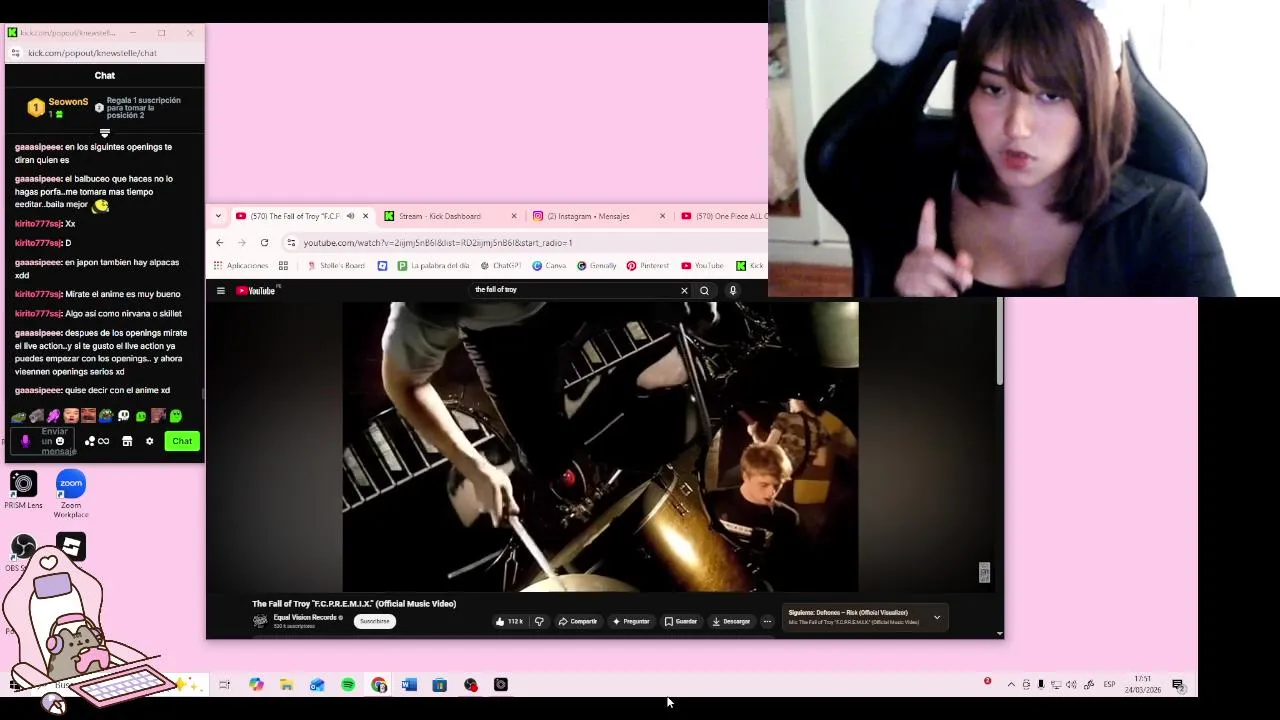The width and height of the screenshot is (1280, 720).
Task: Open emoji picker smiley in chat input
Action: (60, 441)
